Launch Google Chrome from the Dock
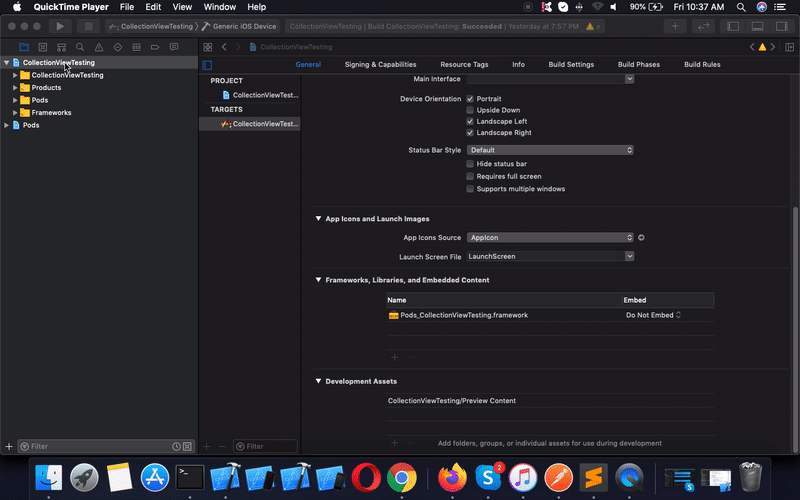 [x=402, y=478]
